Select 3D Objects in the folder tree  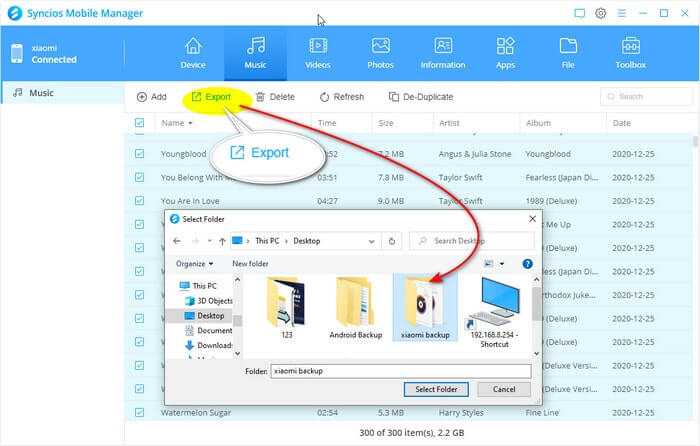(x=208, y=301)
